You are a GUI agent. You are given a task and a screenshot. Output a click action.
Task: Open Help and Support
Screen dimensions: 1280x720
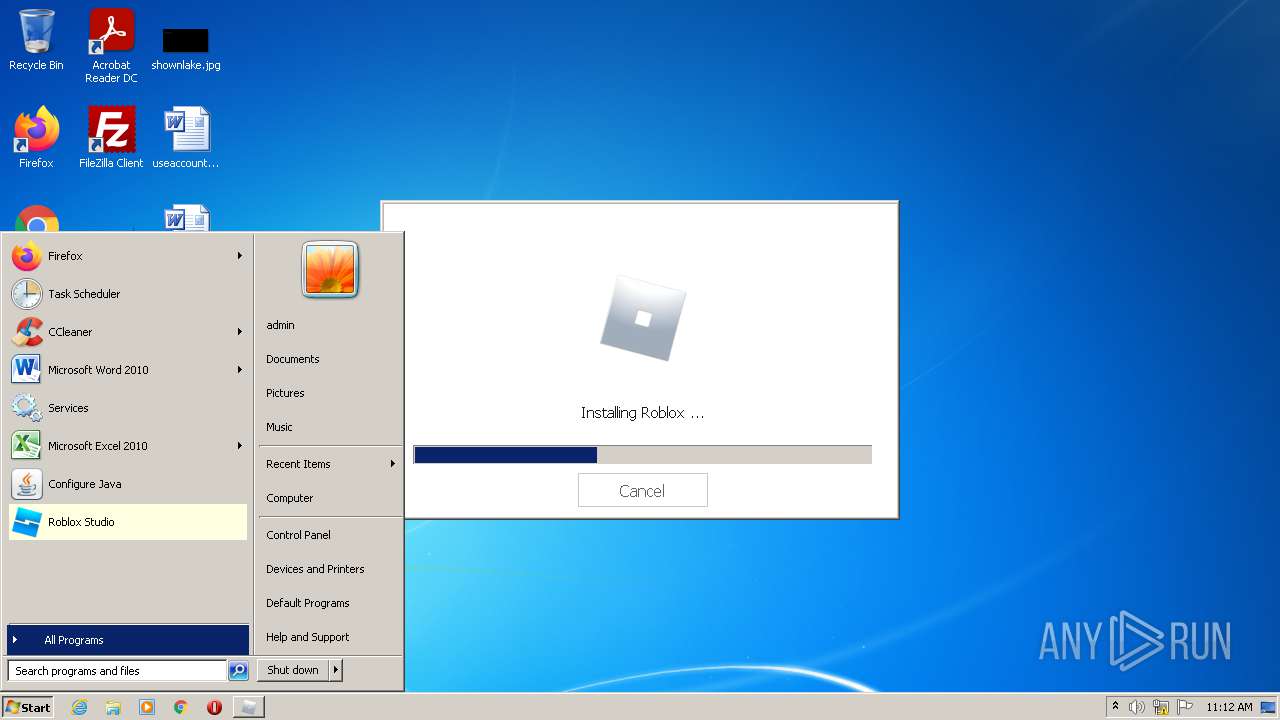[x=308, y=637]
